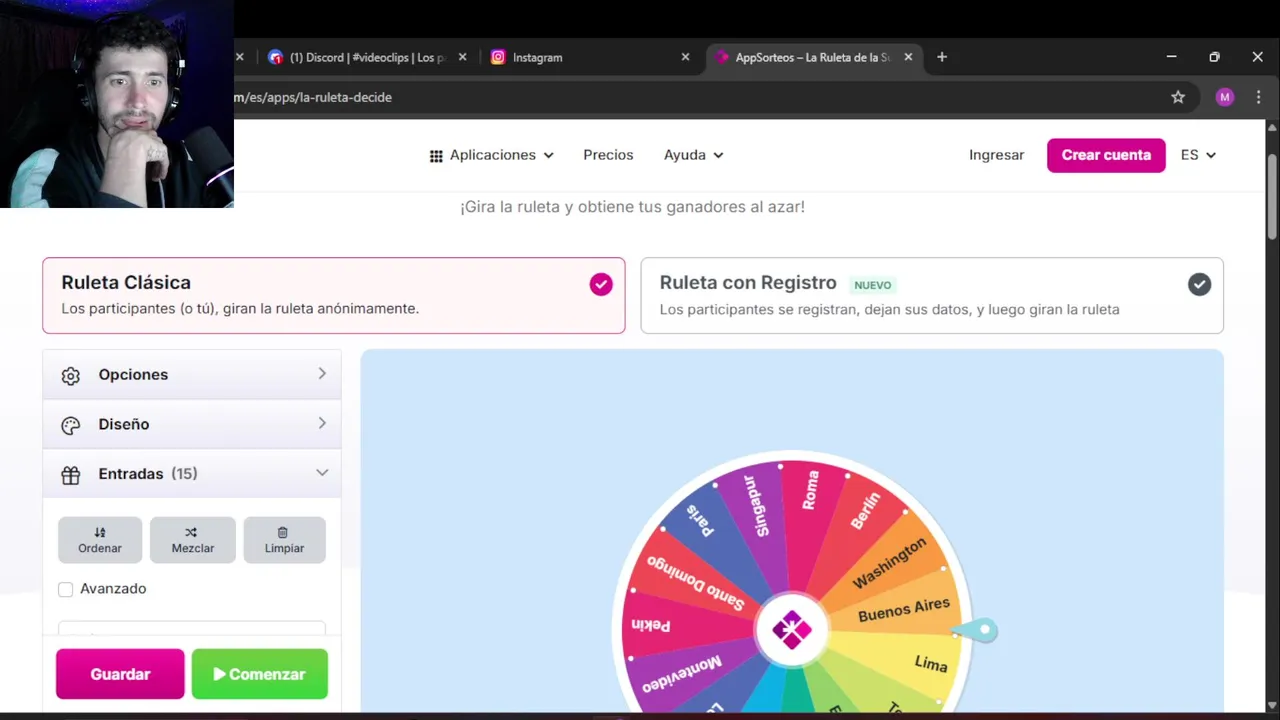This screenshot has width=1280, height=720.
Task: Click the Santo Domingo wheel segment
Action: tap(696, 582)
